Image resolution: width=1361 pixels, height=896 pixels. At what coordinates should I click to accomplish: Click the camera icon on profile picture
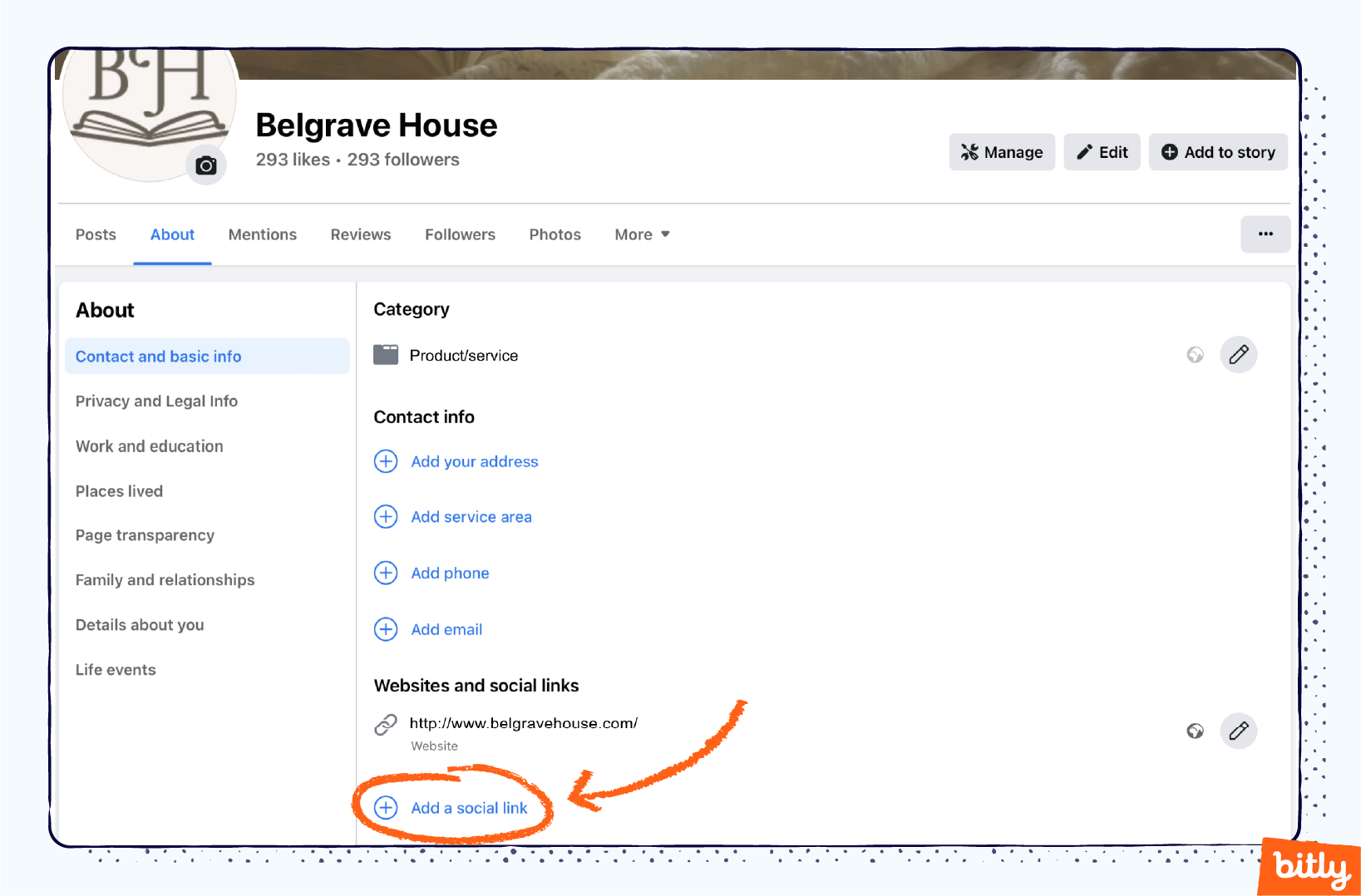[x=205, y=165]
